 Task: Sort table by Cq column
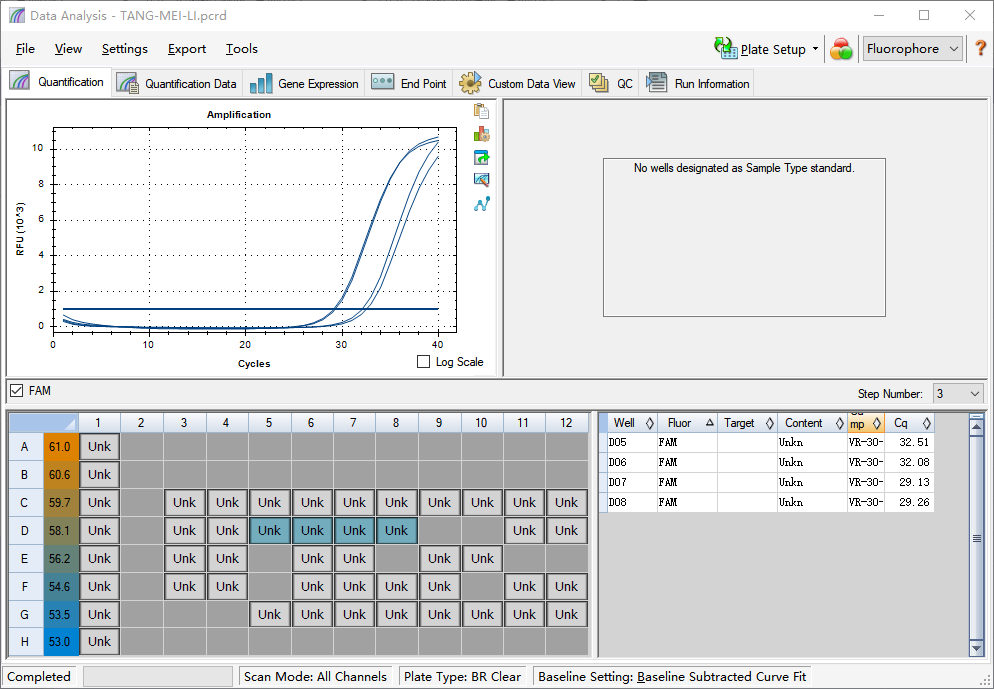click(909, 423)
